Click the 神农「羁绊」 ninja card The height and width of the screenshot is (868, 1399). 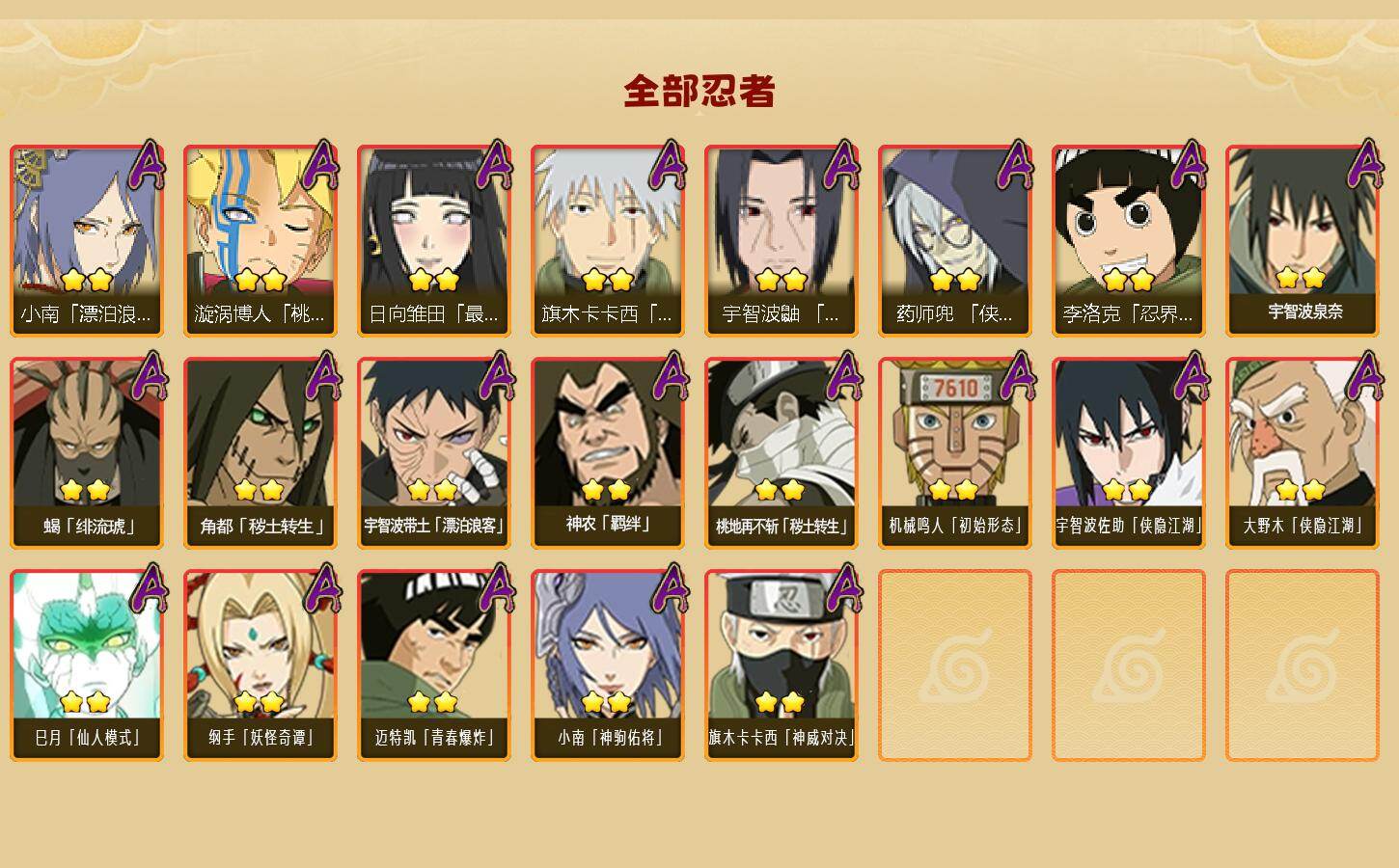pos(608,452)
